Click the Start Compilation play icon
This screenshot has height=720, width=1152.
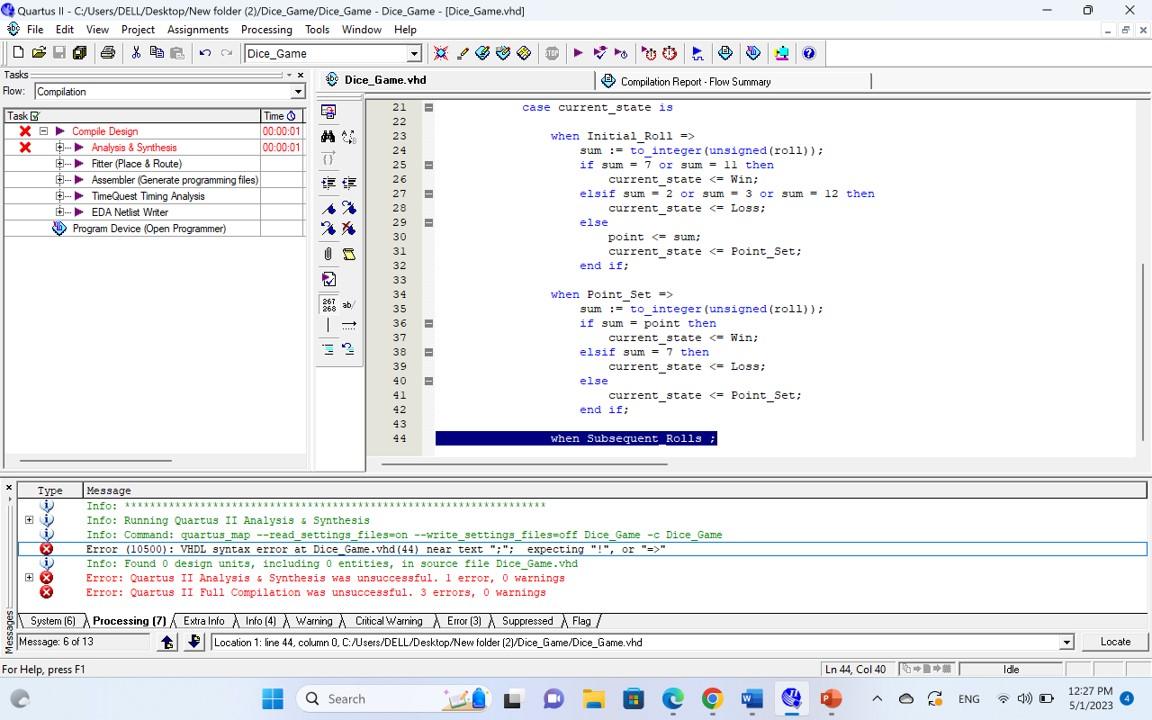[x=578, y=53]
